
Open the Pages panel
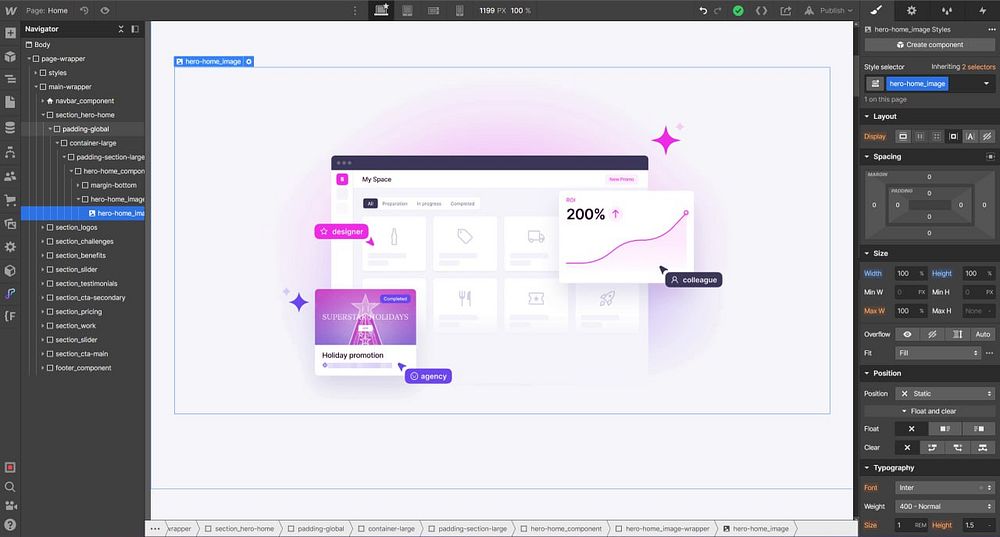point(10,102)
